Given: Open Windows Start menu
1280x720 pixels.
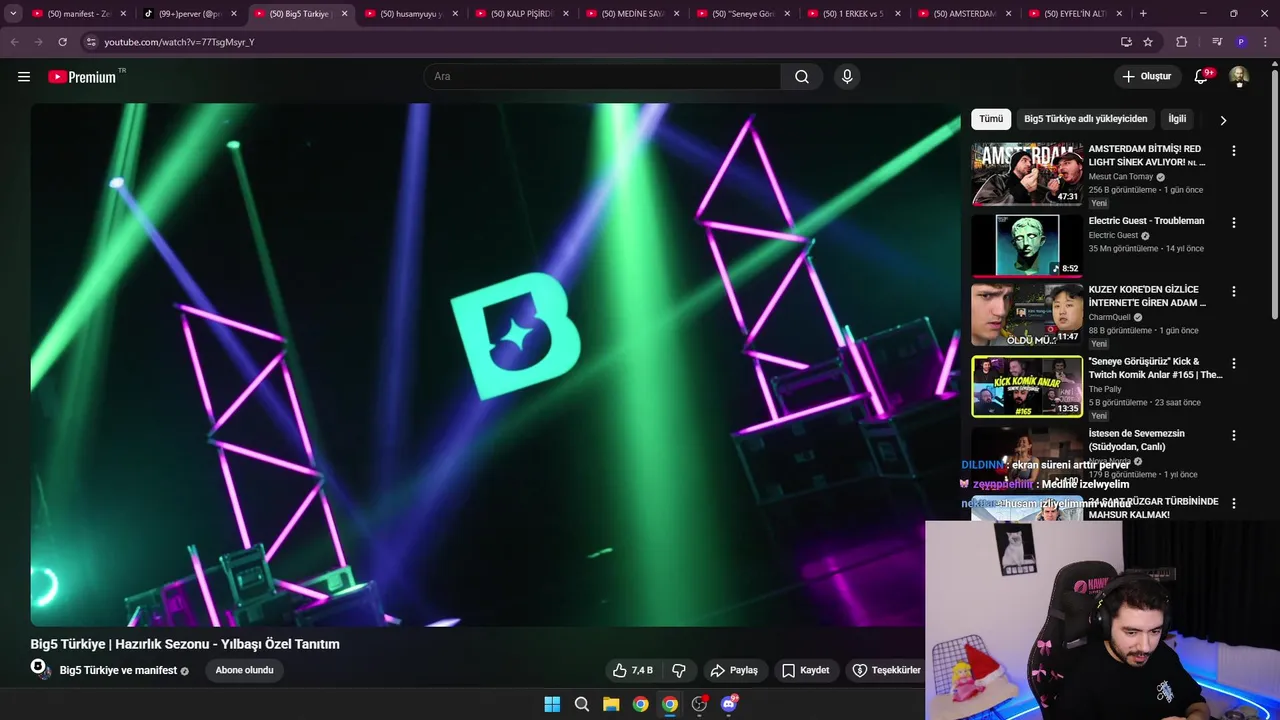Looking at the screenshot, I should [552, 704].
